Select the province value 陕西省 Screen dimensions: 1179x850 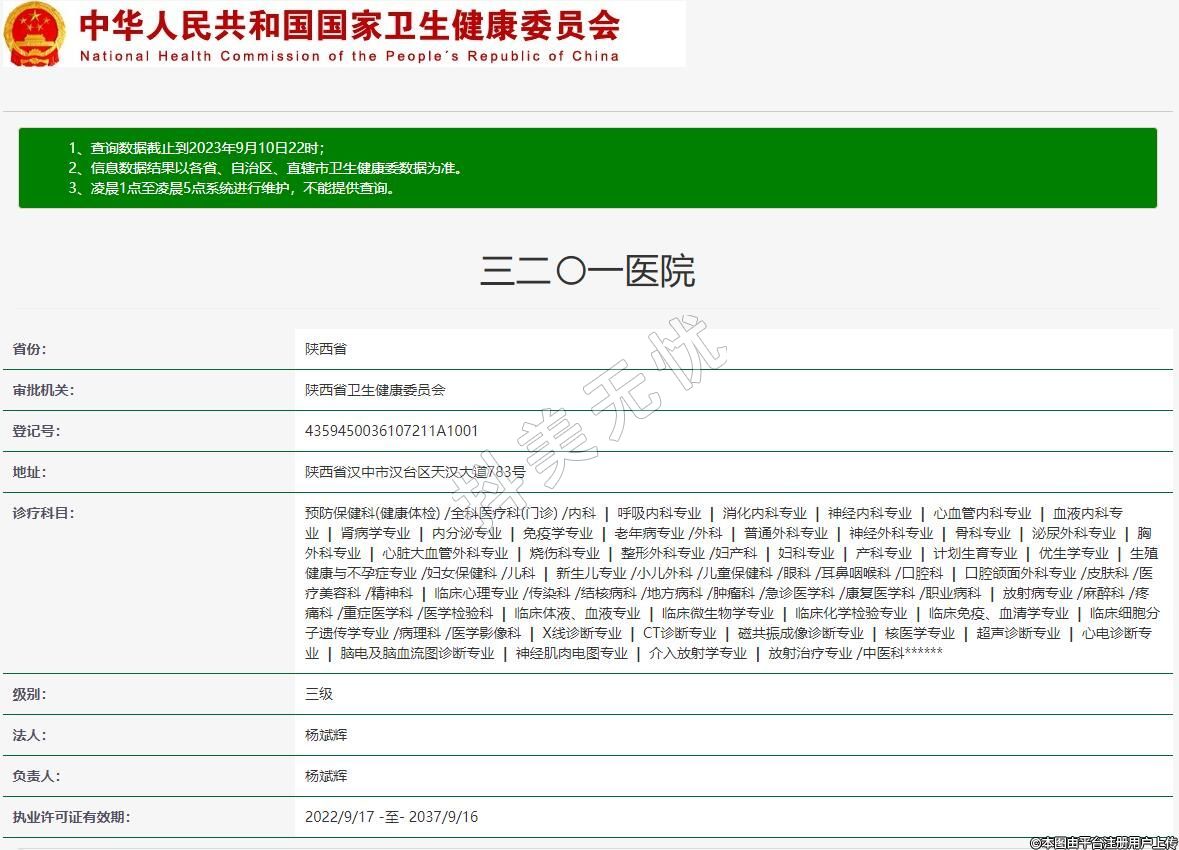pyautogui.click(x=325, y=349)
